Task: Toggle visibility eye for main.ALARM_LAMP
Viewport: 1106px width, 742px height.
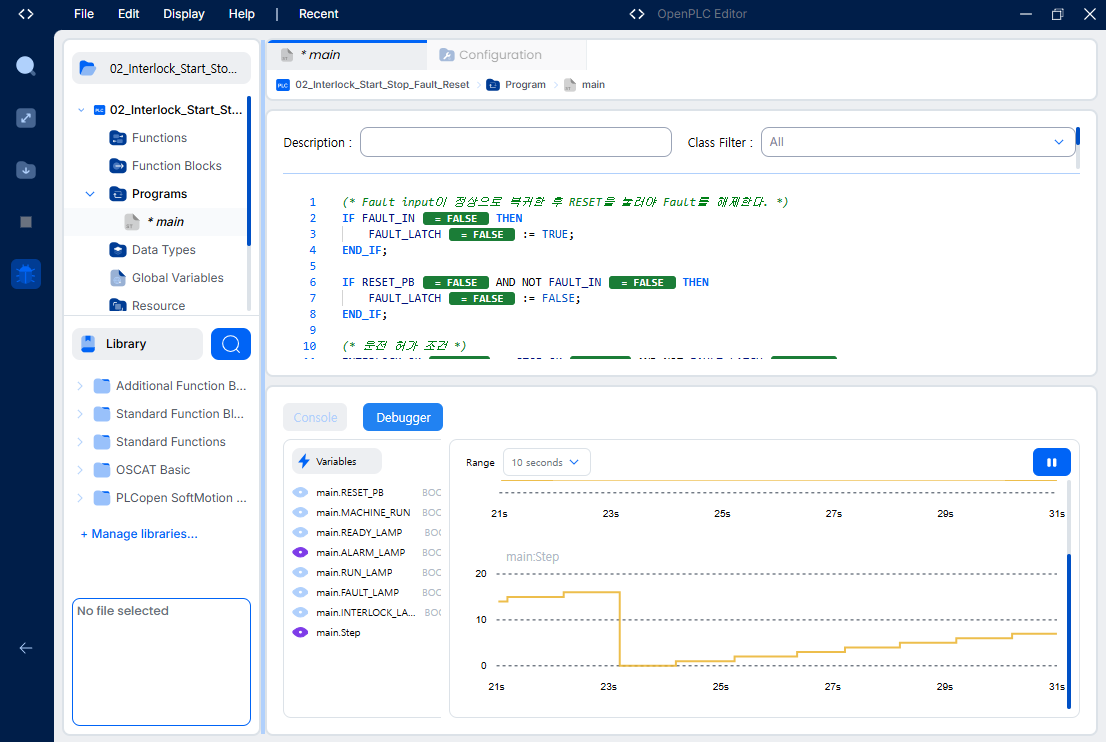Action: tap(300, 552)
